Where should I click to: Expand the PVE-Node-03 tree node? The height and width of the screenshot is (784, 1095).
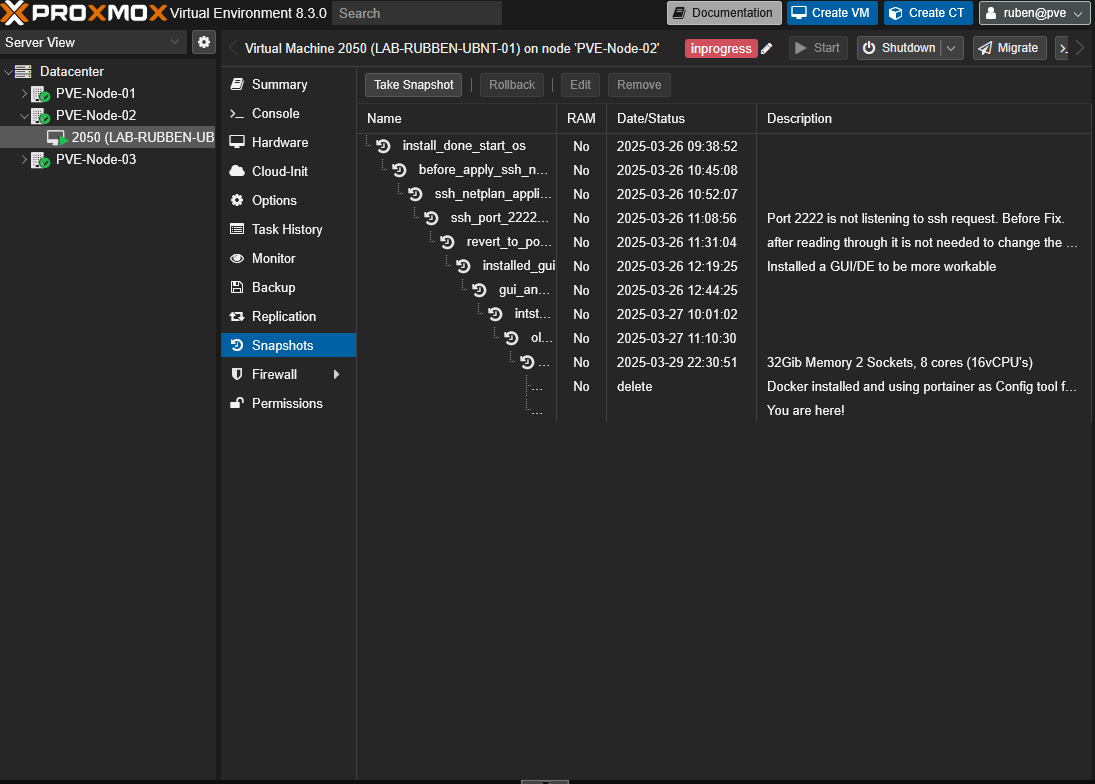(25, 160)
